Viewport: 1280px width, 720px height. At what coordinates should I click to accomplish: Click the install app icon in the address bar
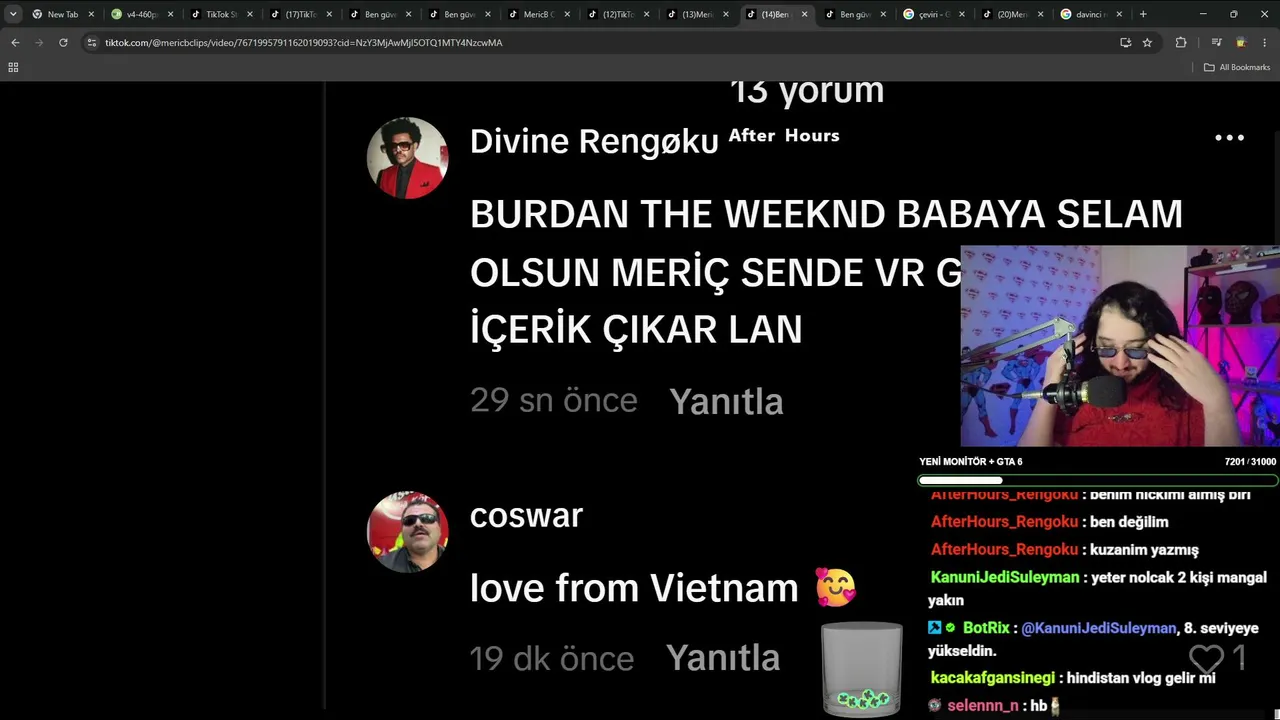pyautogui.click(x=1125, y=43)
